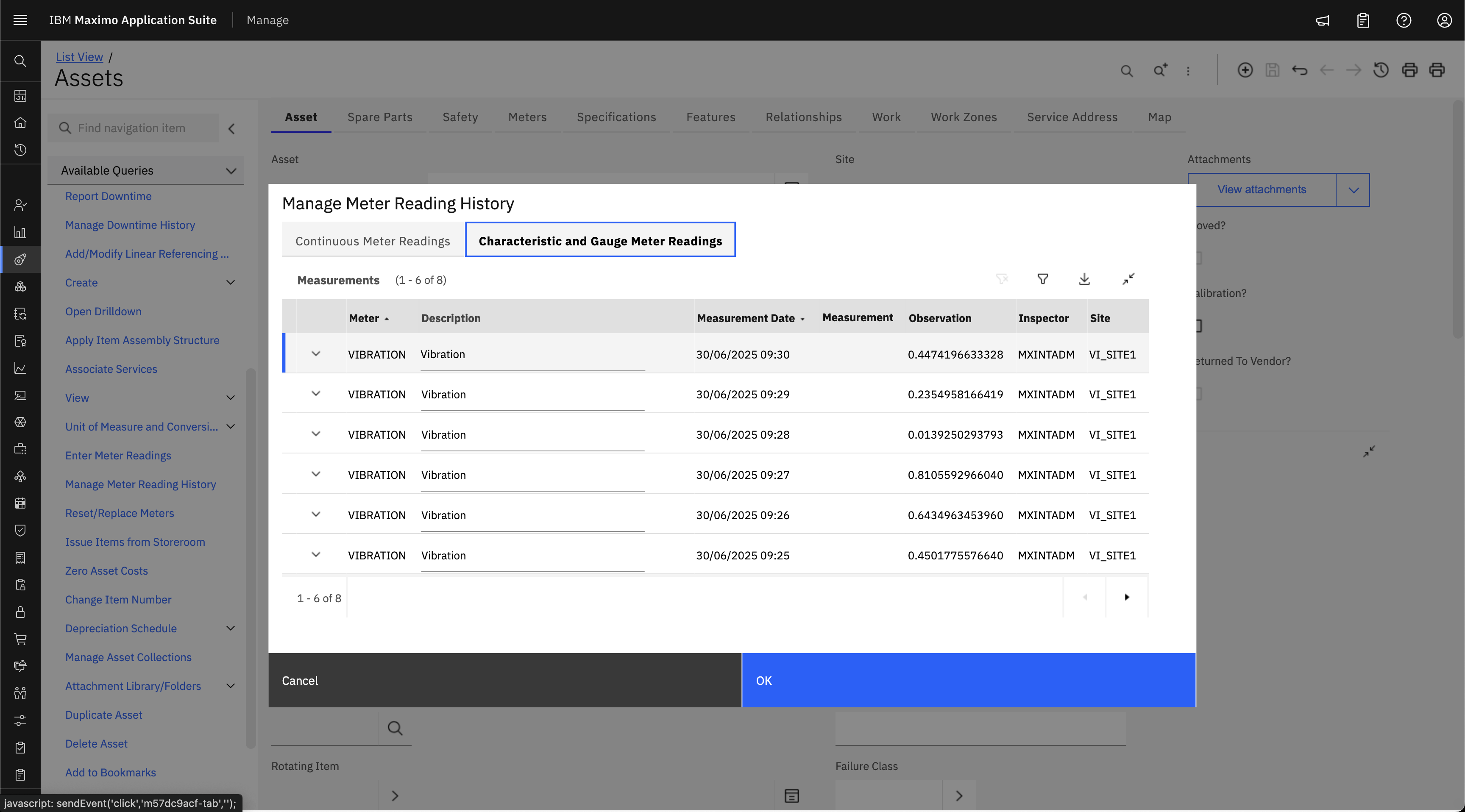Viewport: 1465px width, 812px height.
Task: Open the Relationships tab
Action: pos(803,117)
